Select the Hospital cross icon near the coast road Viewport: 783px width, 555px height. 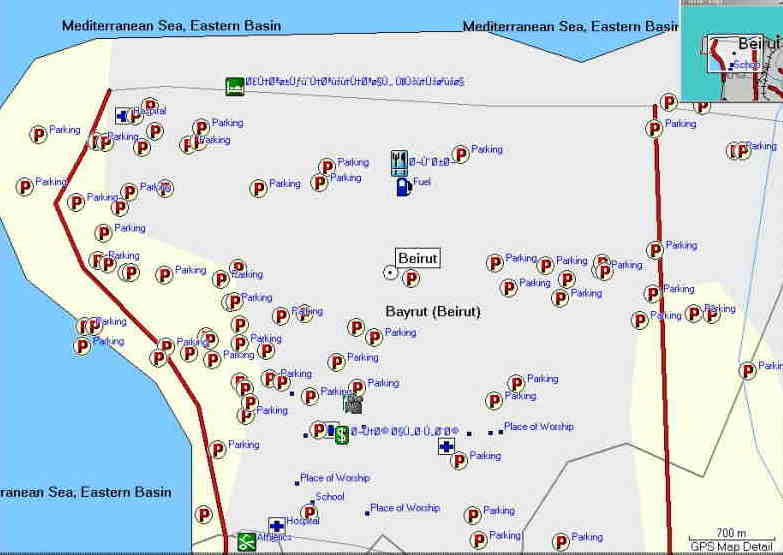point(122,116)
